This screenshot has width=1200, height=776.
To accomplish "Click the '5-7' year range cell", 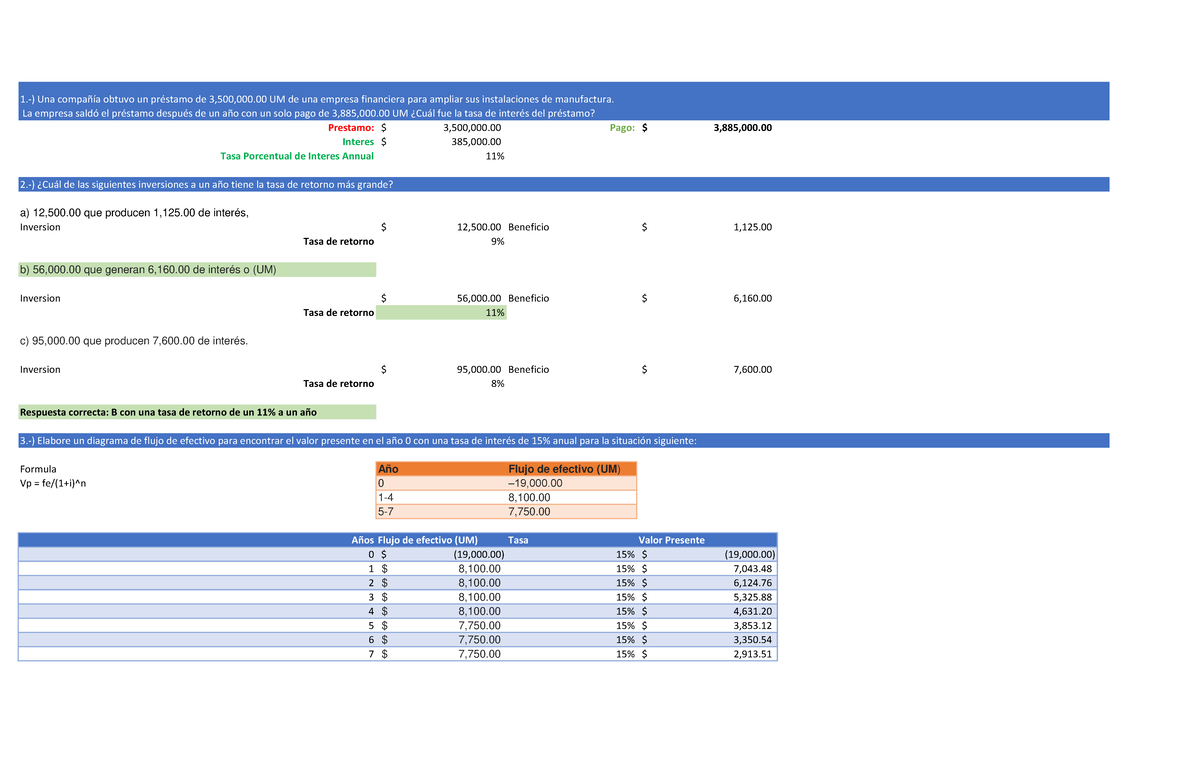I will [x=386, y=511].
